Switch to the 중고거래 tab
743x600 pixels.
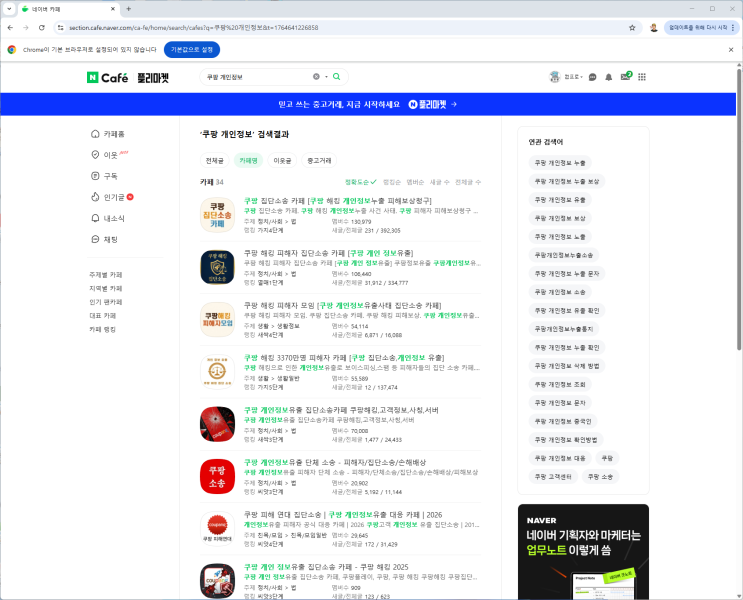pyautogui.click(x=319, y=161)
